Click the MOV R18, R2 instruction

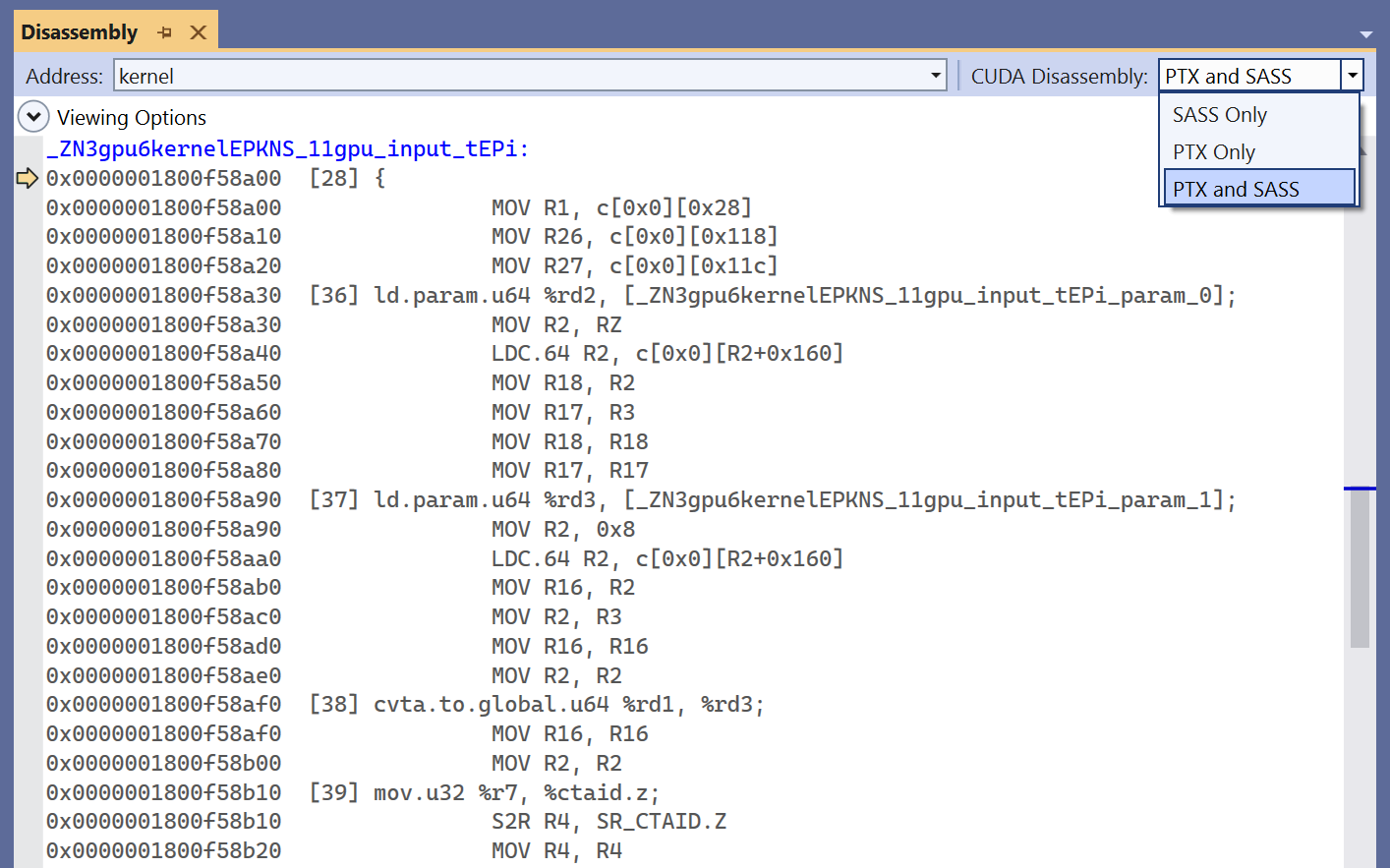point(563,382)
